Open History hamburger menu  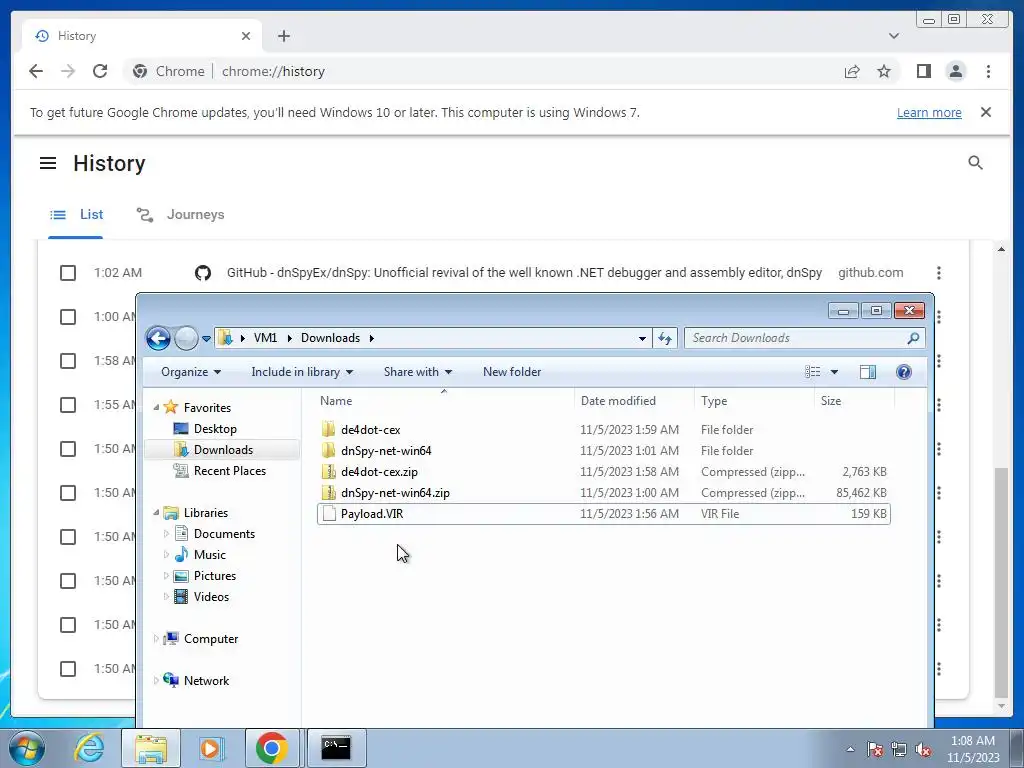(x=48, y=163)
